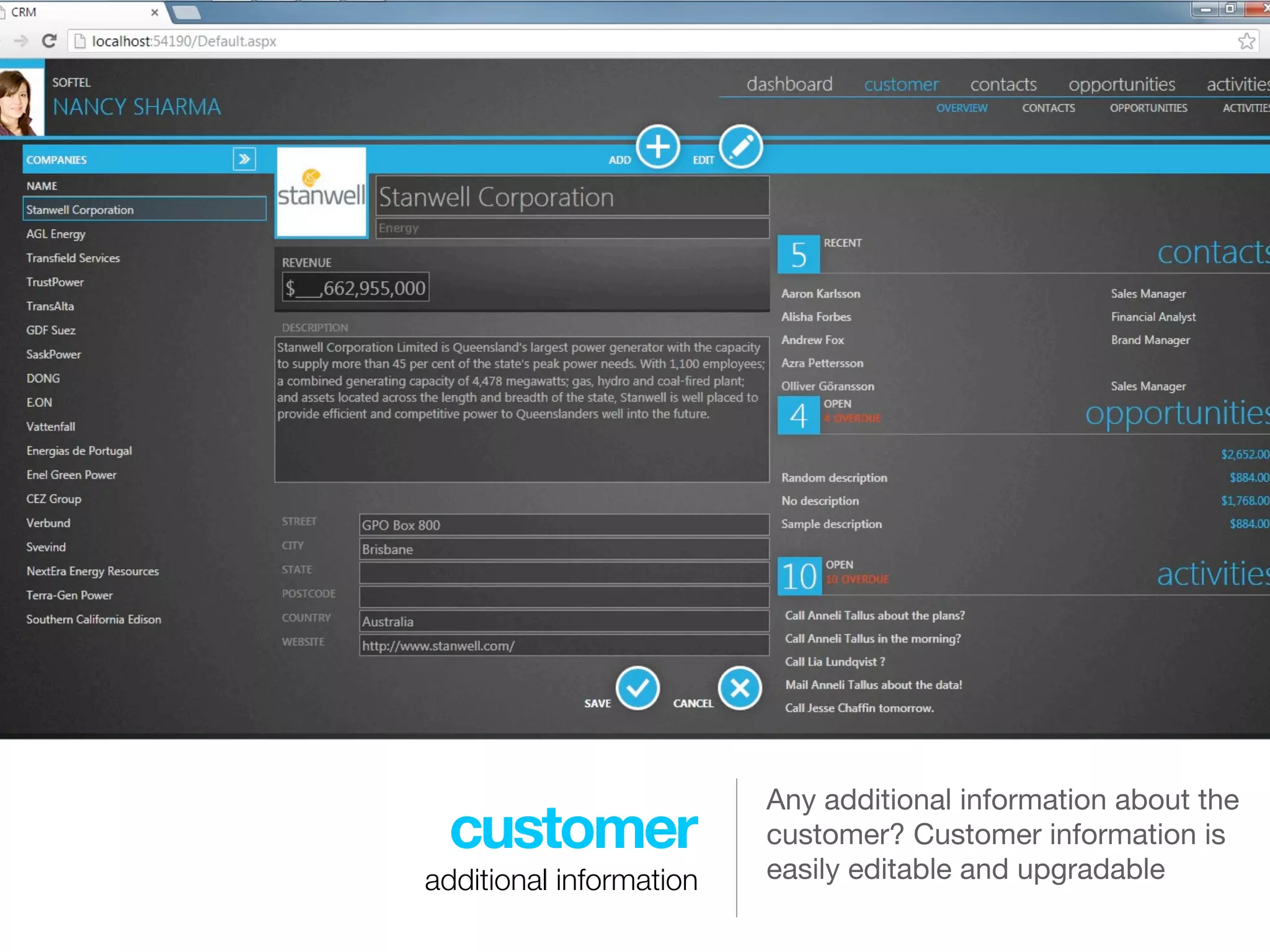Select Transfield Services company

point(73,258)
